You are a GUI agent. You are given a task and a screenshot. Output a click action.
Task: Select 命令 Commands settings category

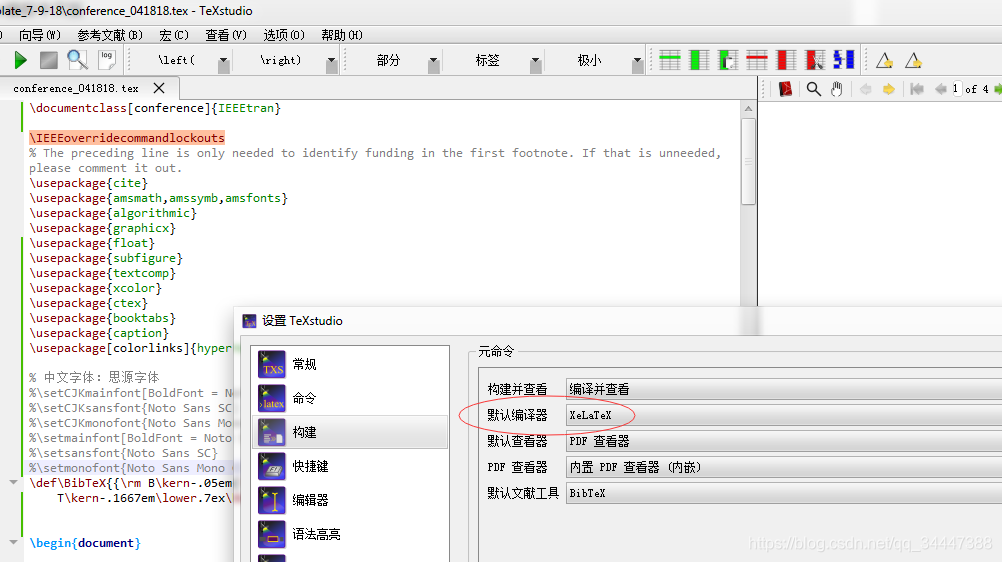[350, 398]
